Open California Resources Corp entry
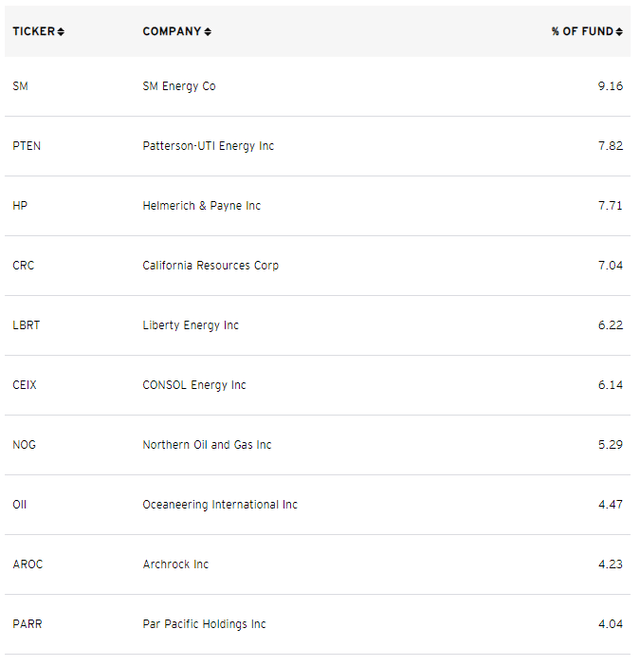This screenshot has height=666, width=640. (210, 266)
